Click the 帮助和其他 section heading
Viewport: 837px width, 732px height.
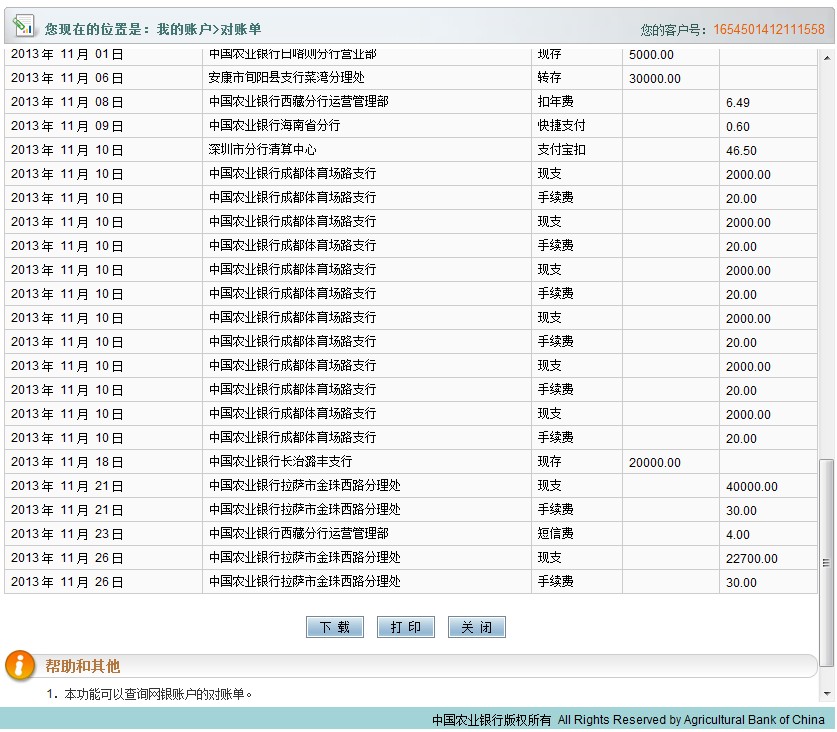(82, 666)
